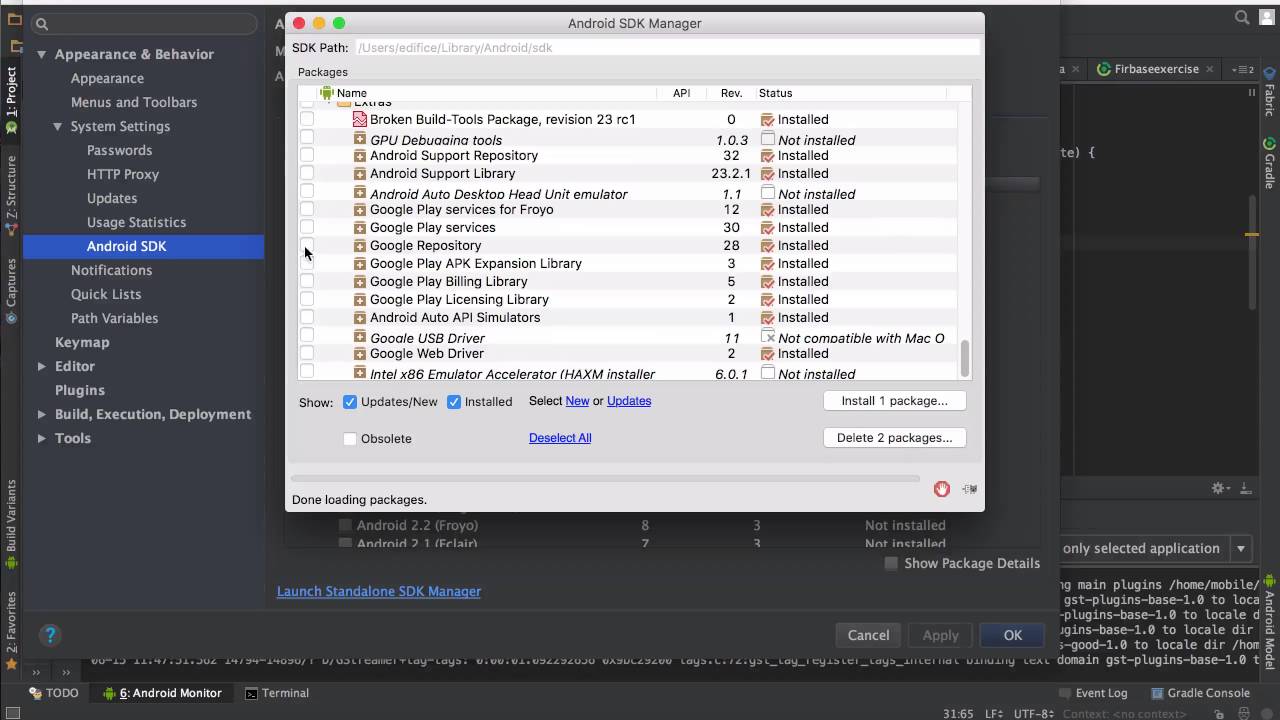Toggle the Updates/New checkbox
The height and width of the screenshot is (720, 1280).
350,402
